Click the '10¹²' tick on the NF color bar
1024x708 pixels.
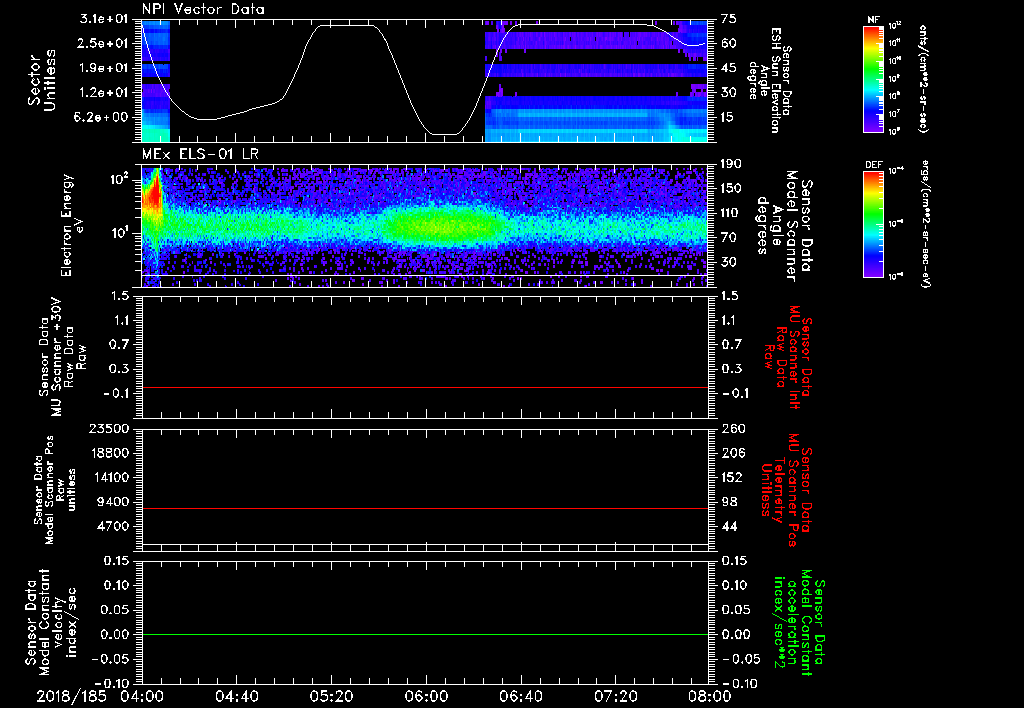pyautogui.click(x=895, y=26)
